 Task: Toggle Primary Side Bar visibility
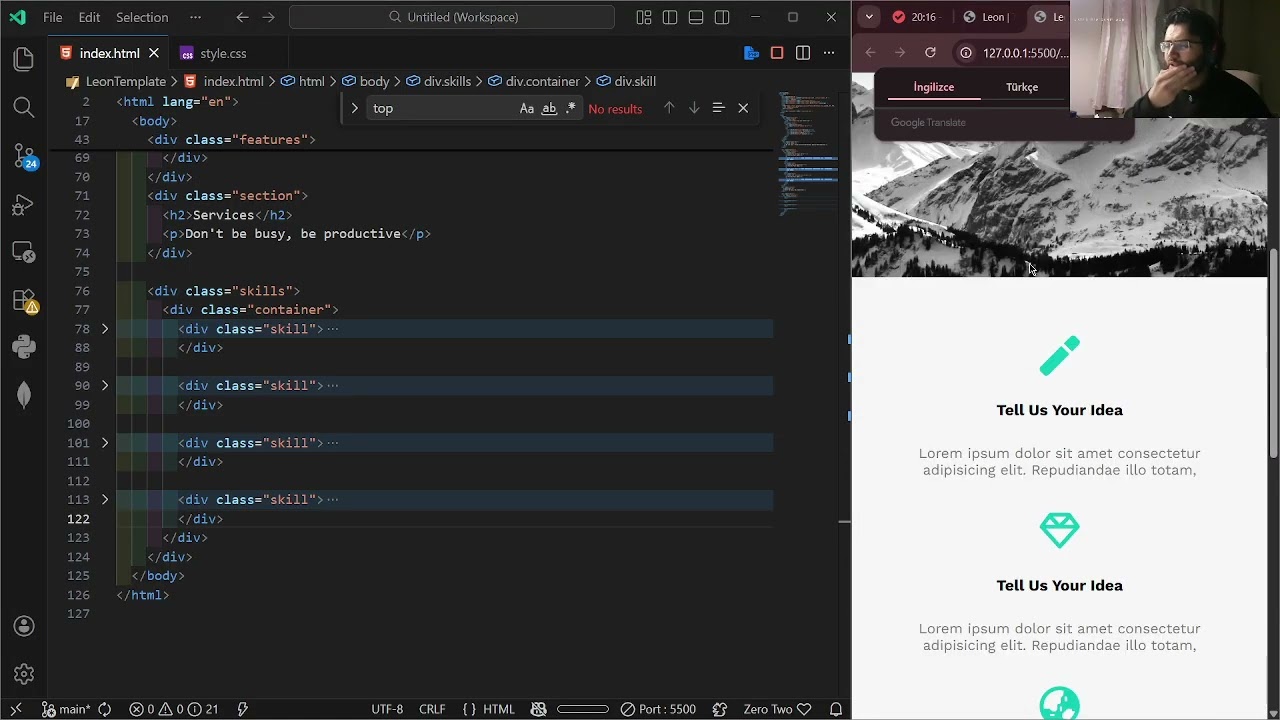point(670,17)
